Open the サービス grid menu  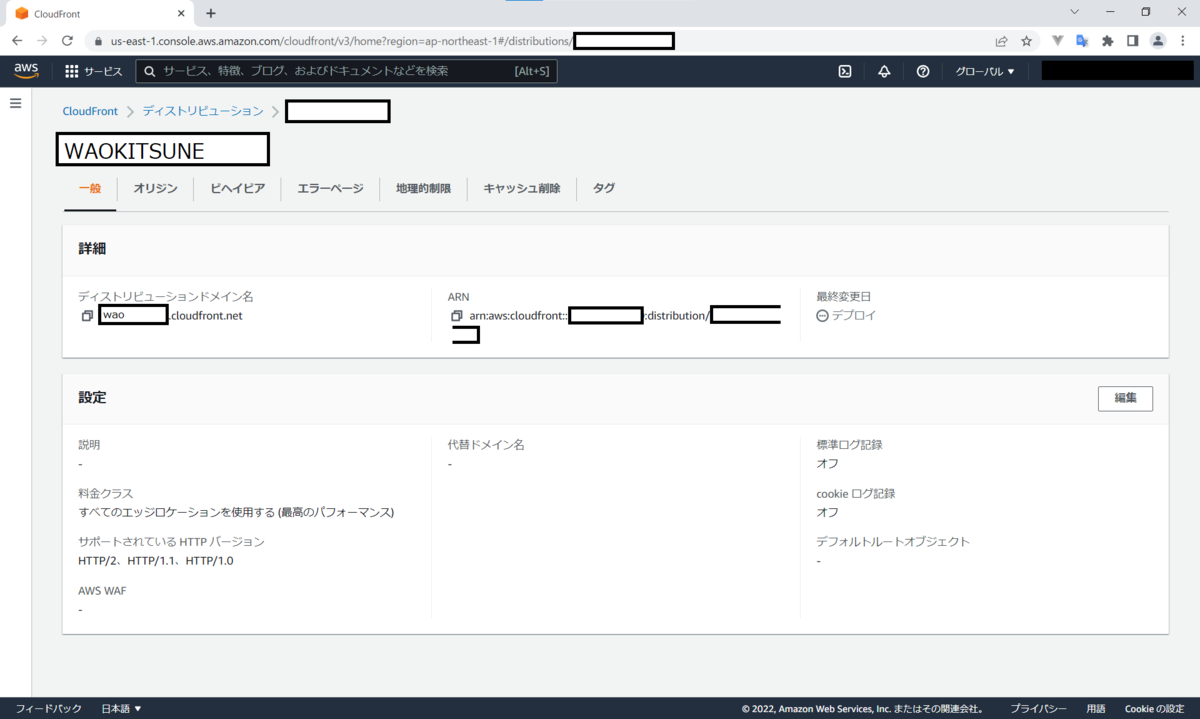coord(93,71)
